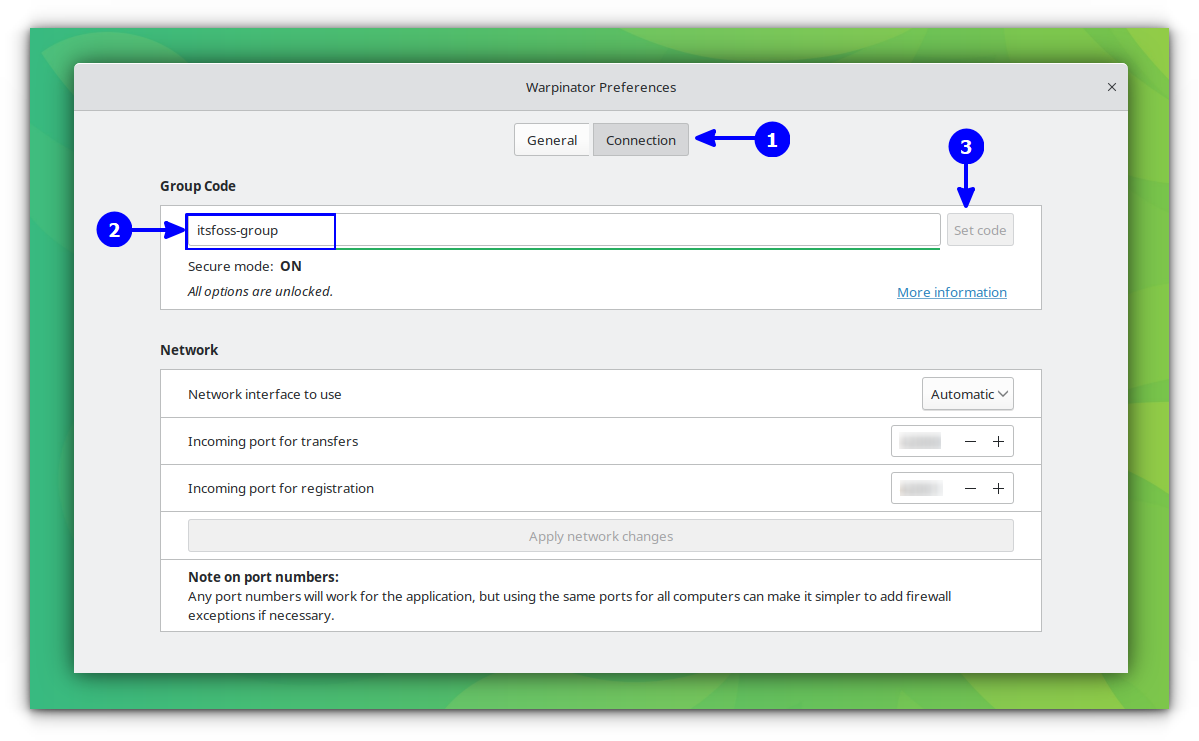This screenshot has height=741, width=1199.
Task: Click 'Incoming port for transfers' label
Action: [x=273, y=441]
